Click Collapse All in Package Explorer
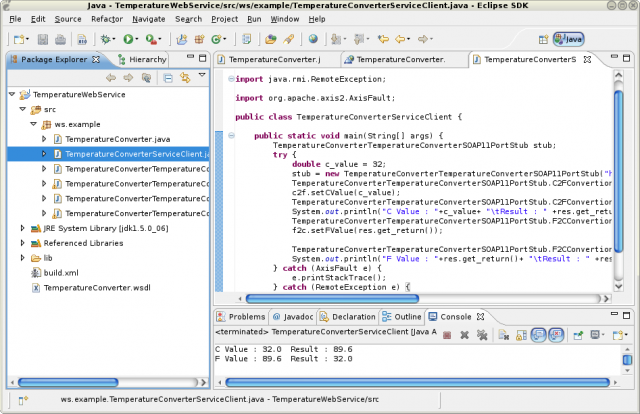The height and width of the screenshot is (414, 640). coord(168,78)
